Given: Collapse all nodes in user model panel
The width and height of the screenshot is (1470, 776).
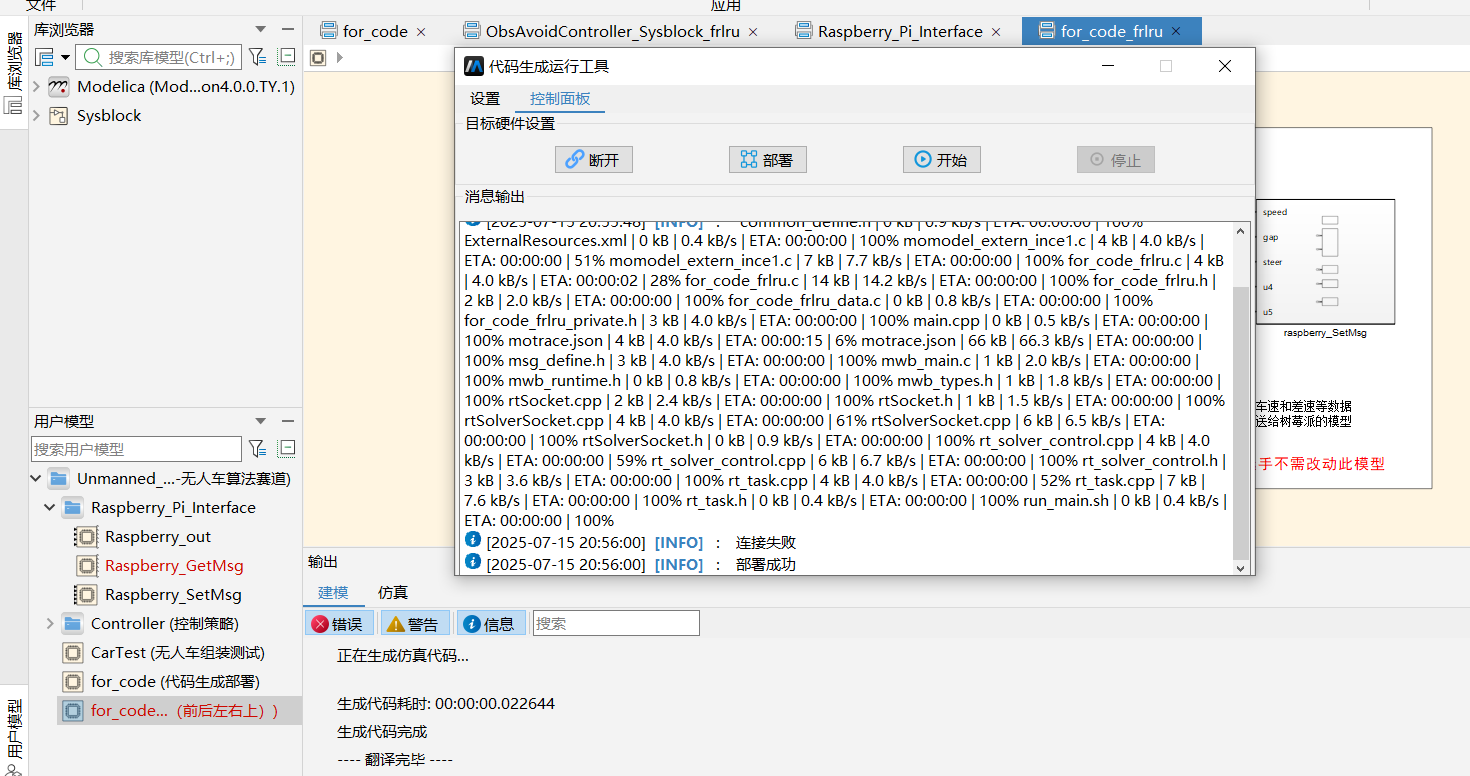Looking at the screenshot, I should pos(287,448).
